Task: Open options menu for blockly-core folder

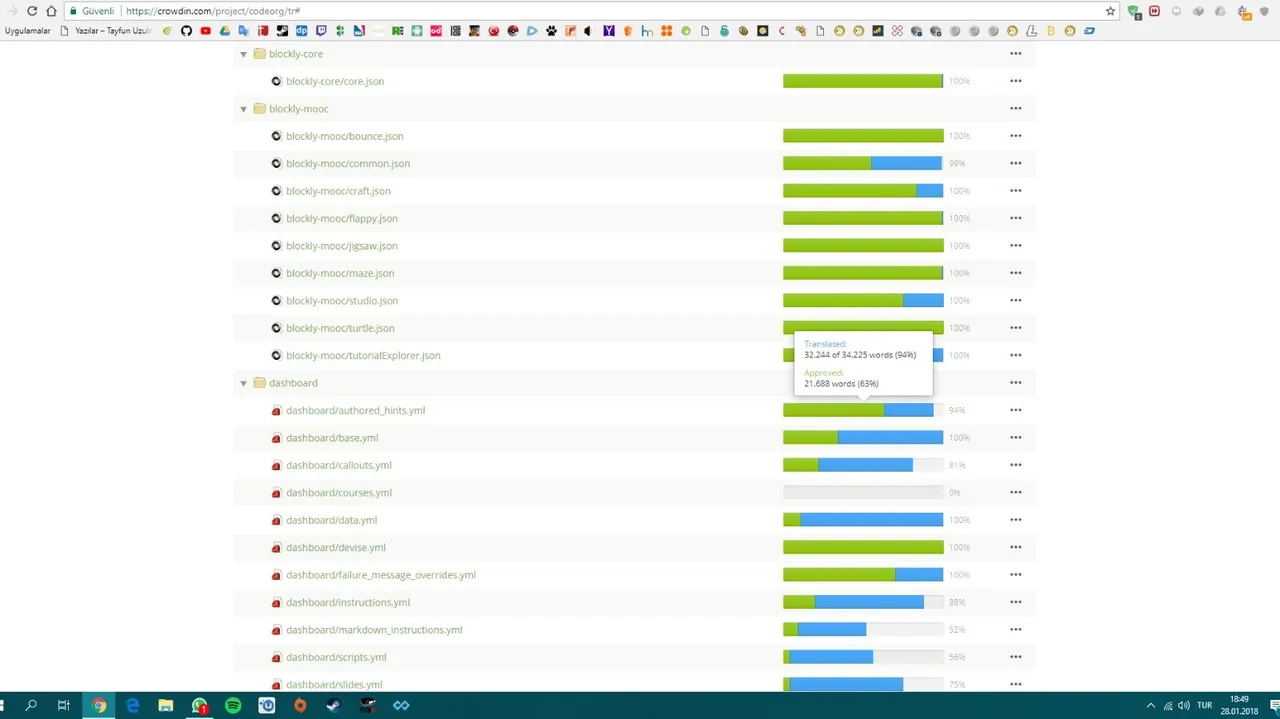Action: tap(1016, 54)
